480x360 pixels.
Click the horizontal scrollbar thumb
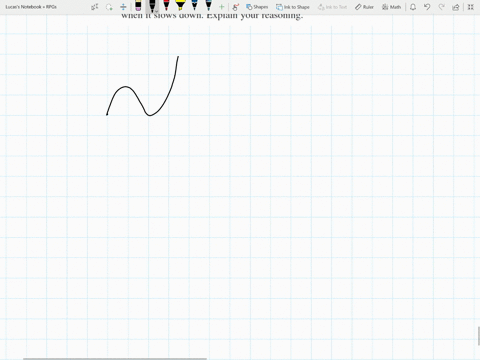tap(115, 359)
